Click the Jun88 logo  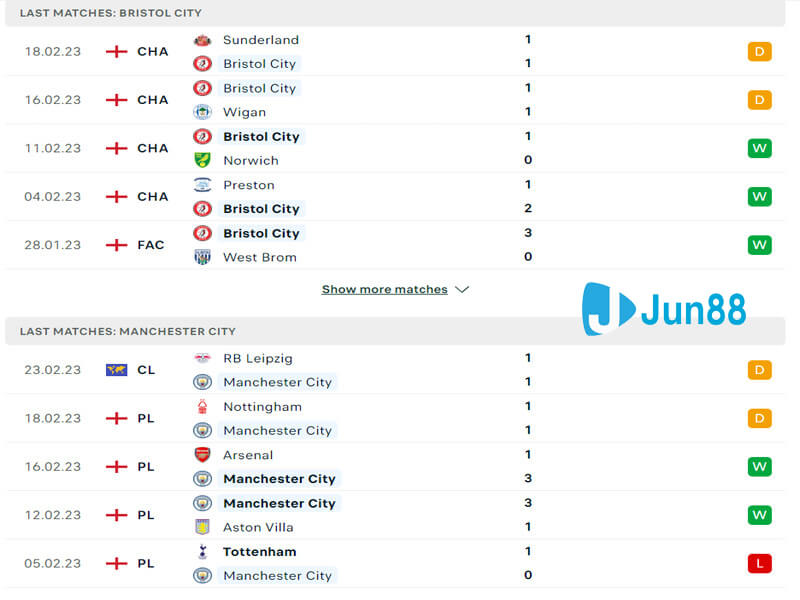pos(665,308)
